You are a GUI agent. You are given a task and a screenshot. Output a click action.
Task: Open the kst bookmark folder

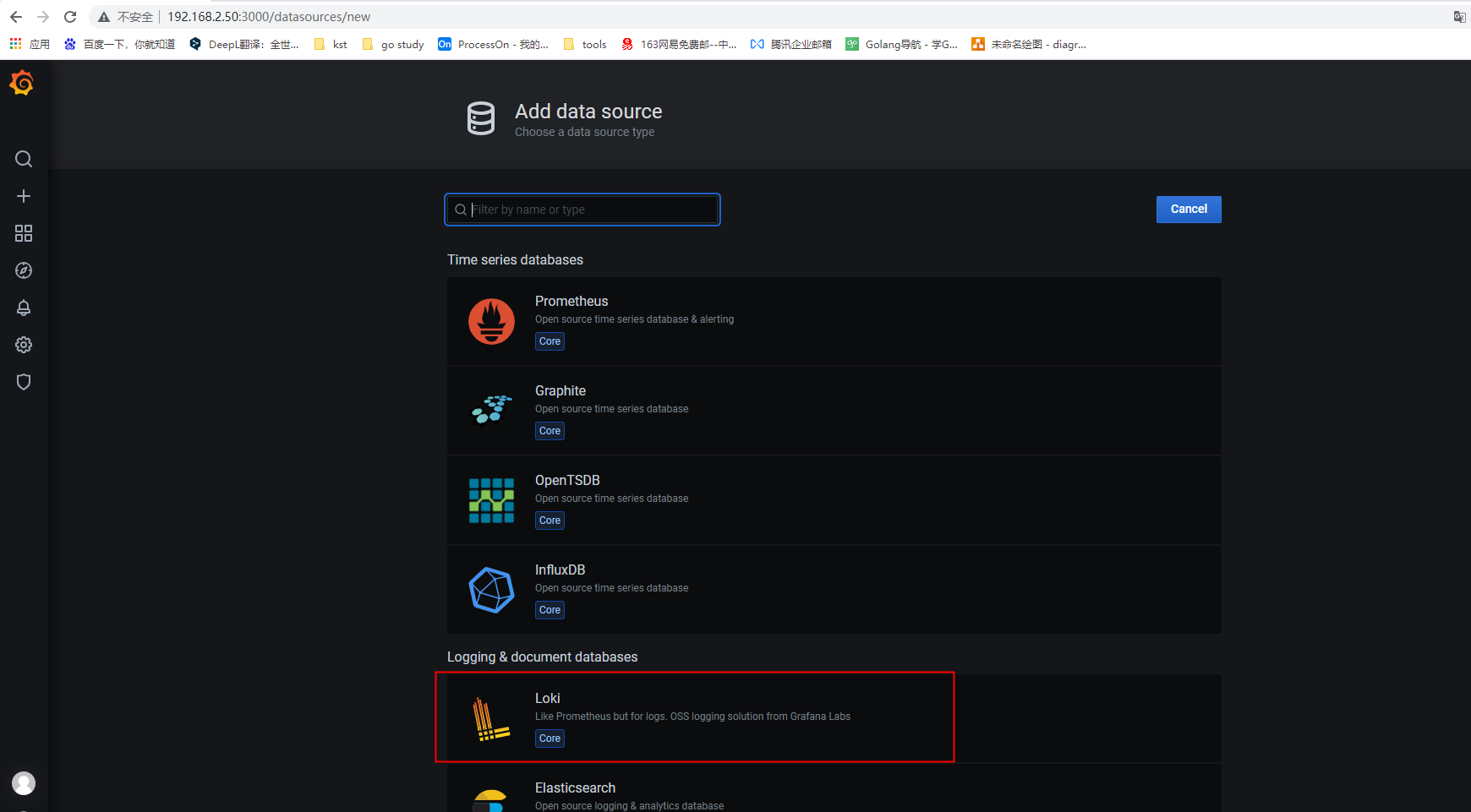pos(331,44)
